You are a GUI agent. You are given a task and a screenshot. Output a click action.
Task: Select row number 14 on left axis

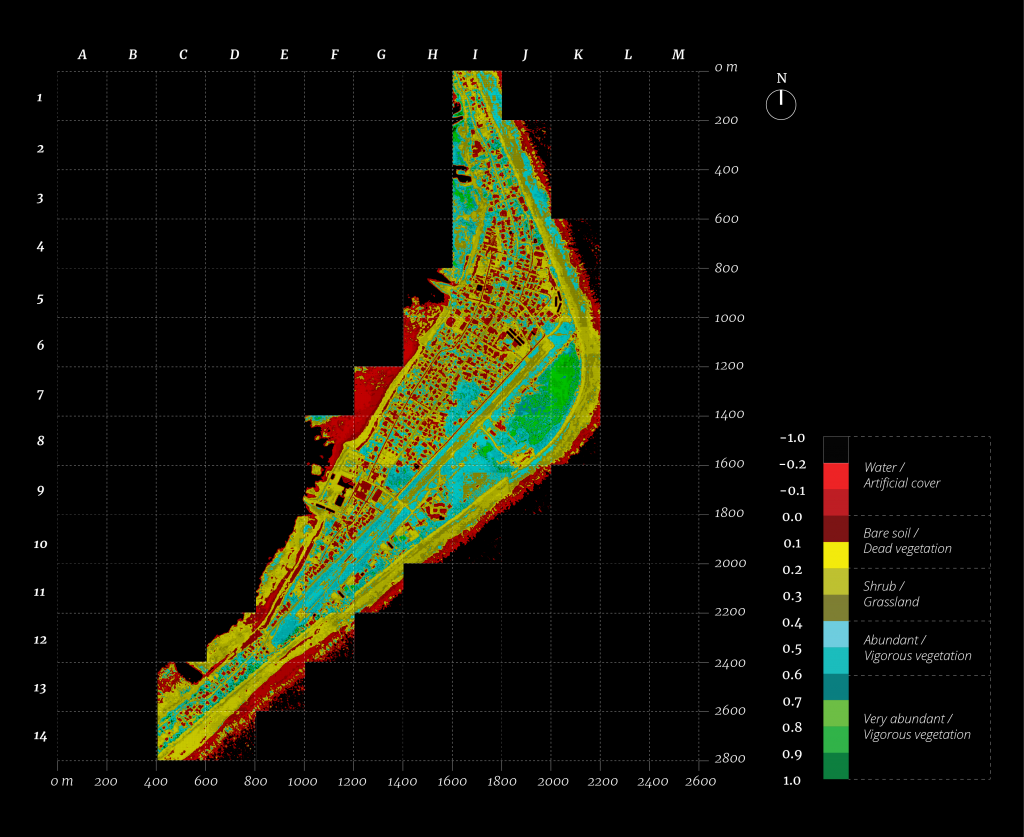click(40, 736)
